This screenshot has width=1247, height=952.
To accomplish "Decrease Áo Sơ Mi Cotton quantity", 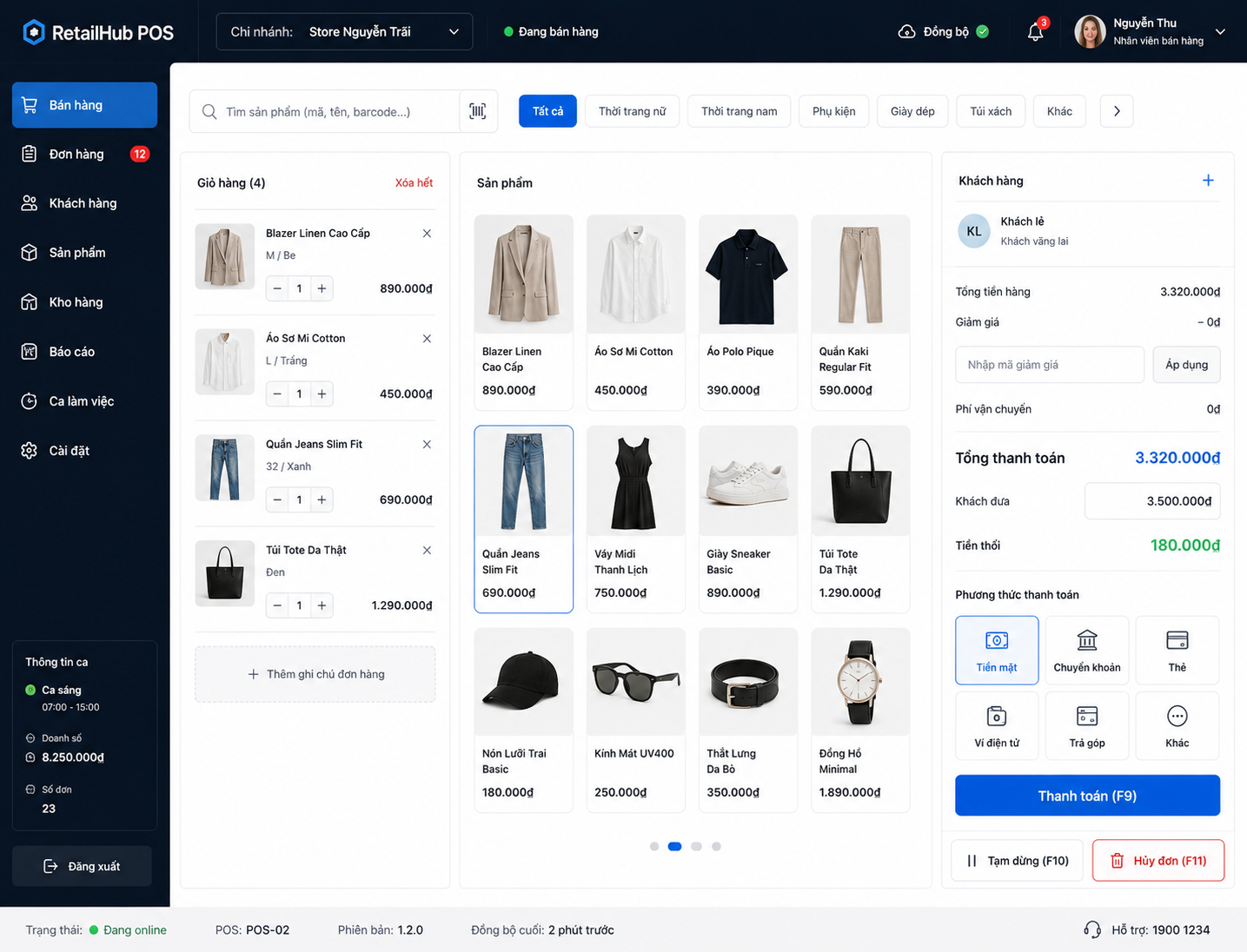I will point(277,394).
